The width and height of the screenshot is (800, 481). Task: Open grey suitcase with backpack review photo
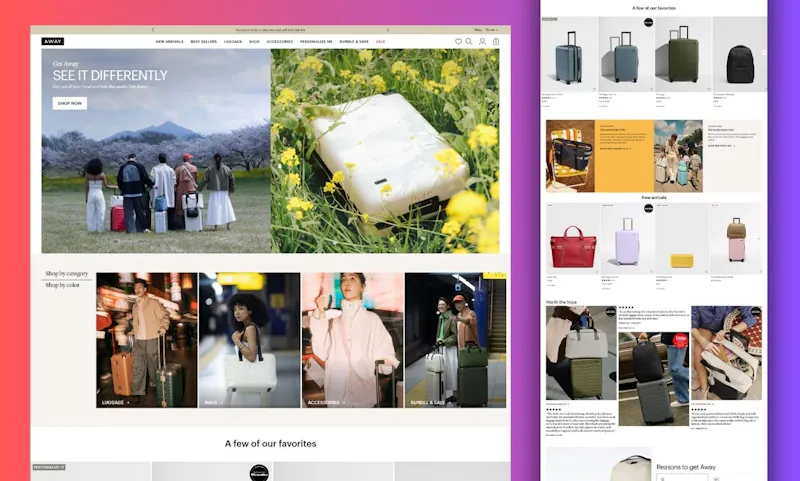(x=654, y=379)
